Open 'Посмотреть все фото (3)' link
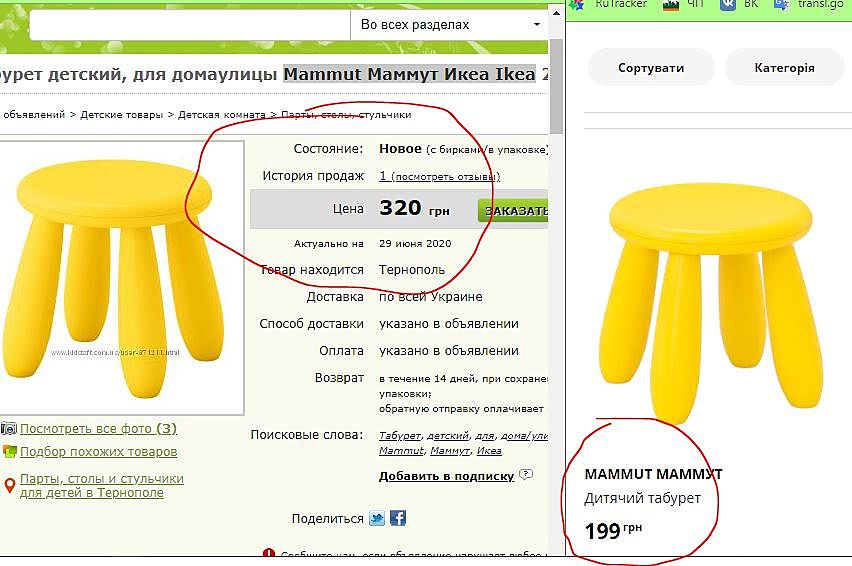The width and height of the screenshot is (852, 566). 98,429
